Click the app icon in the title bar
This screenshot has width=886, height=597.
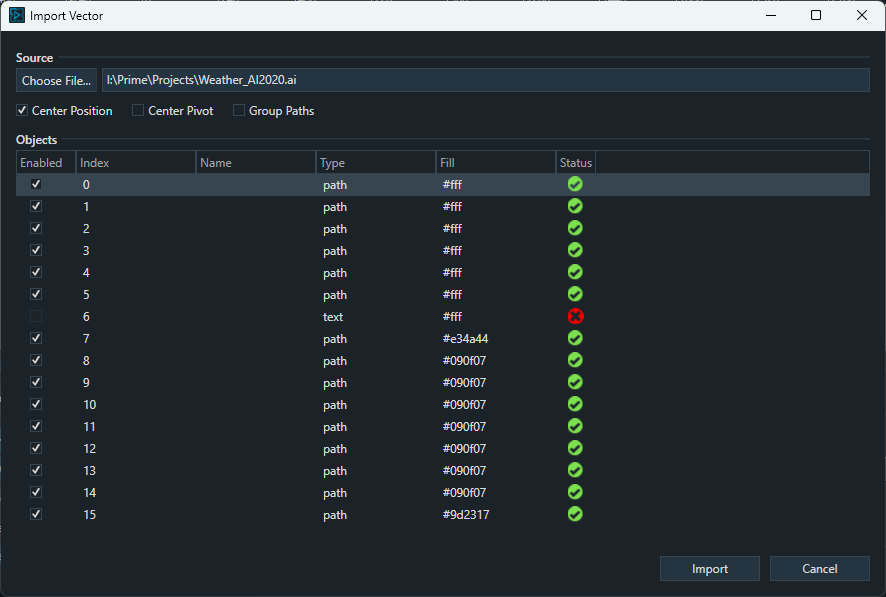click(16, 16)
